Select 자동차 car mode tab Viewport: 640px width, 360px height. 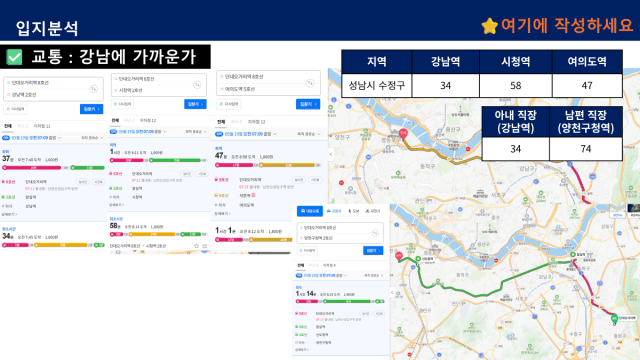click(x=334, y=211)
